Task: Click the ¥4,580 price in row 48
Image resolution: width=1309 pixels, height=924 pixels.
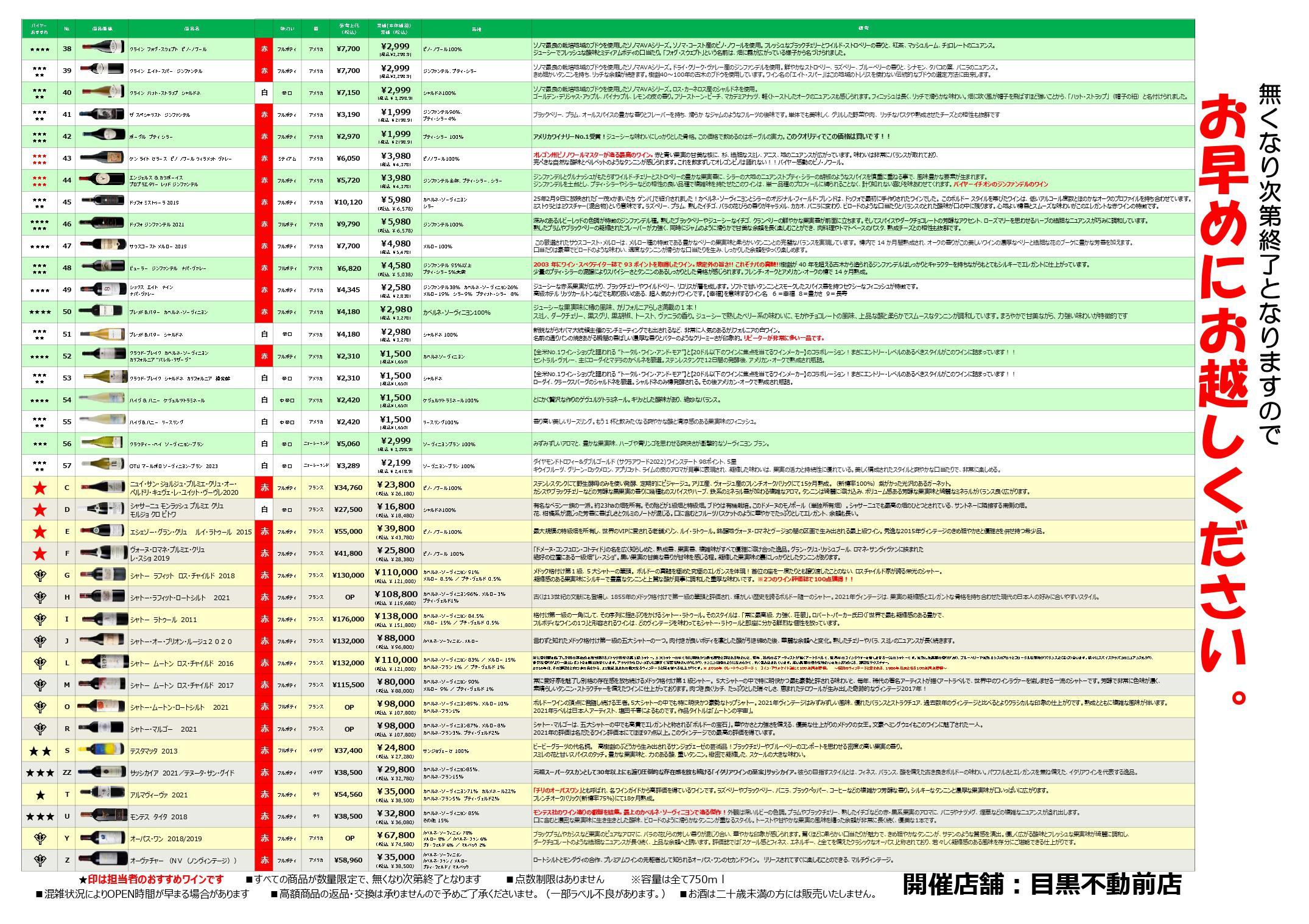Action: click(x=396, y=265)
